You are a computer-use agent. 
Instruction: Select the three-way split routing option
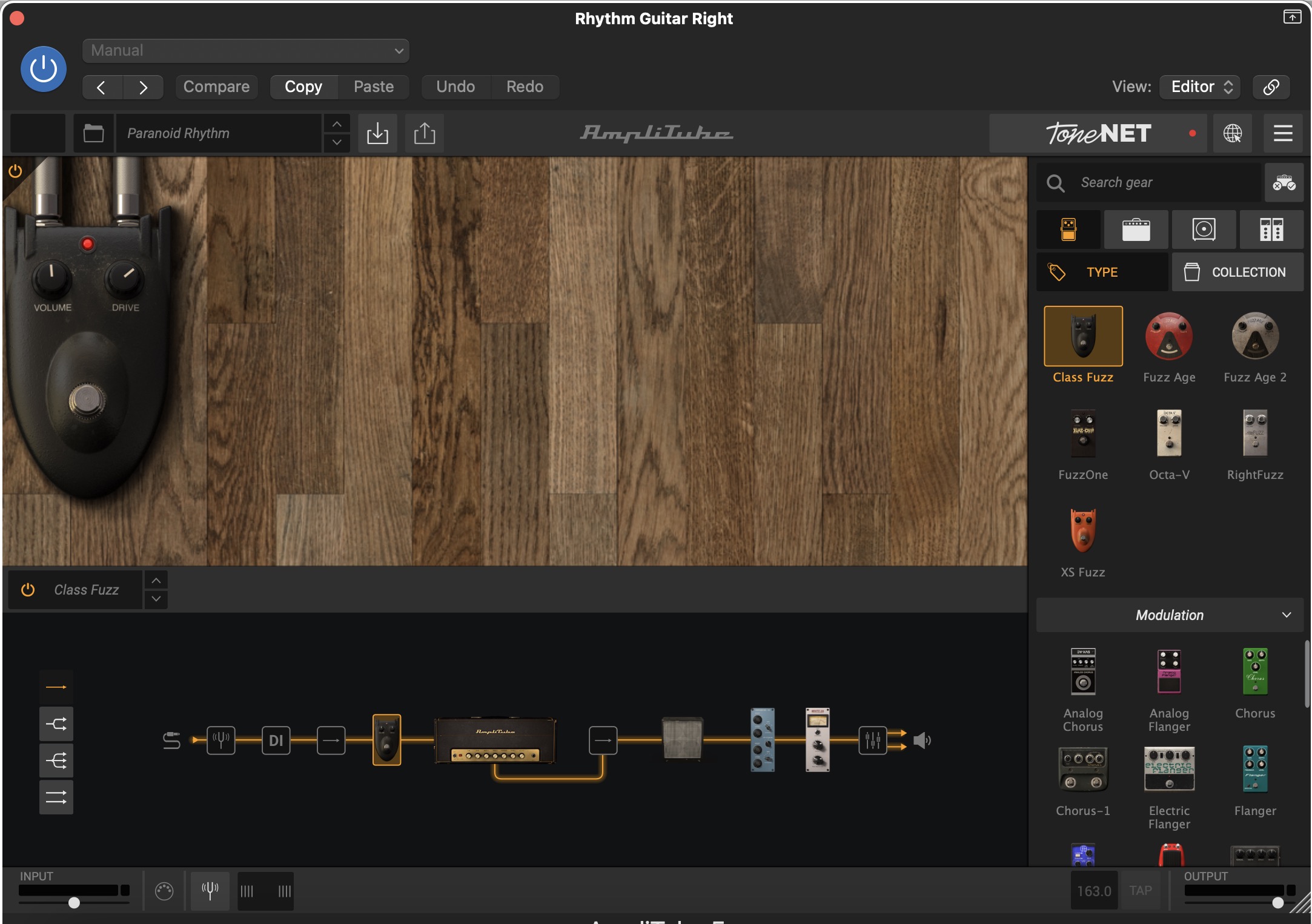point(56,761)
